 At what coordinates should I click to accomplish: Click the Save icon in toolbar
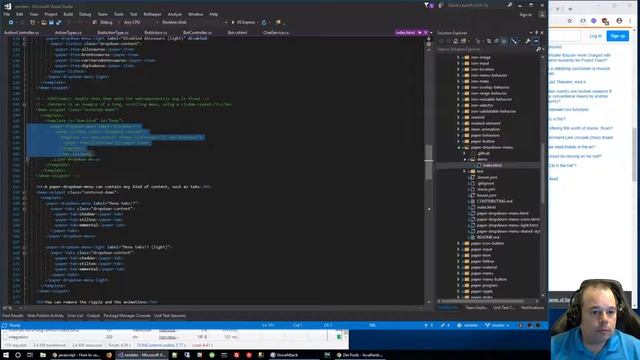pos(51,22)
